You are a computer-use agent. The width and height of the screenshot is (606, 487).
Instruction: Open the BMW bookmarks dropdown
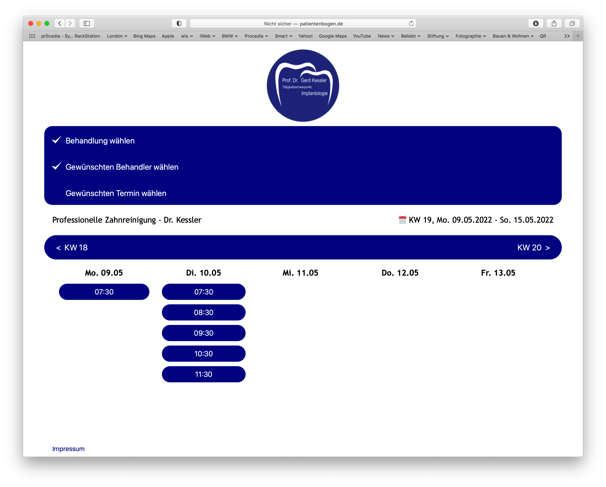coord(230,36)
